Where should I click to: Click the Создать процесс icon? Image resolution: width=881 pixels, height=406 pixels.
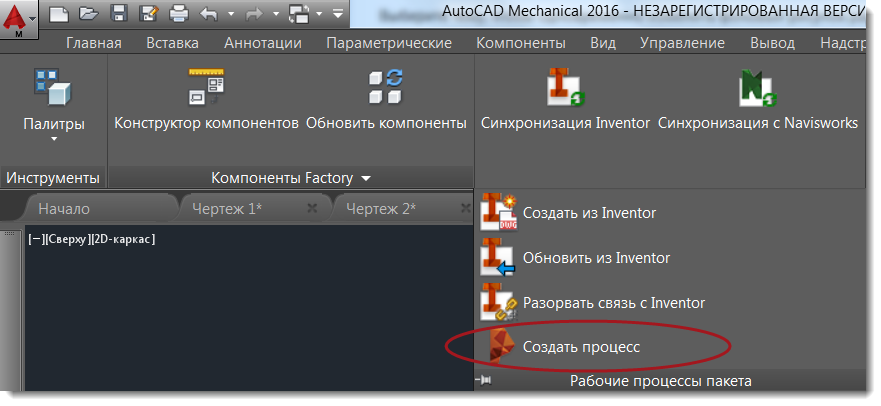pyautogui.click(x=500, y=346)
